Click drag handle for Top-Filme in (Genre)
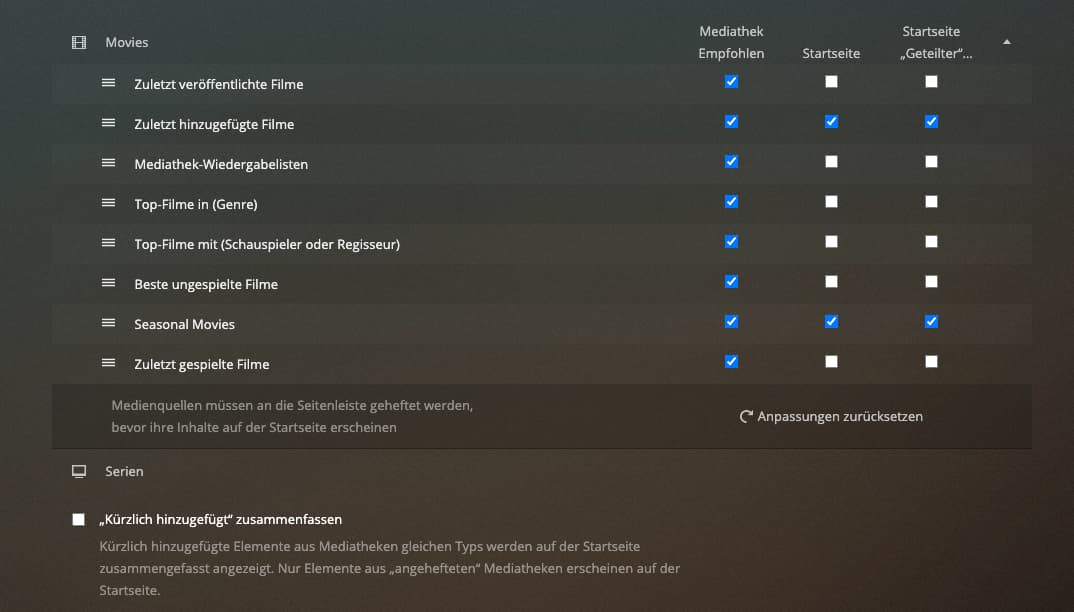The width and height of the screenshot is (1074, 612). coord(109,203)
